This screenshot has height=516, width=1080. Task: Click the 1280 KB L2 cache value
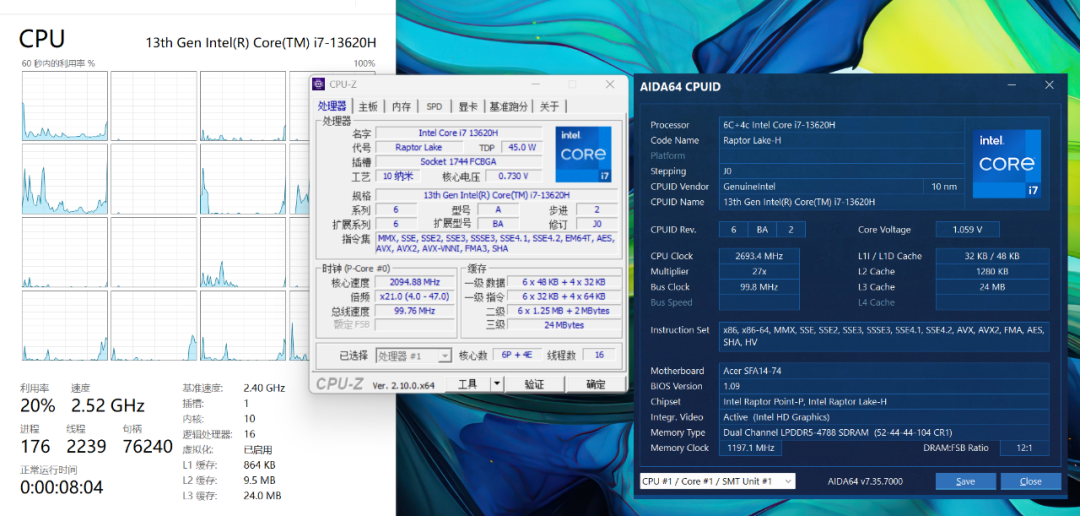click(992, 271)
